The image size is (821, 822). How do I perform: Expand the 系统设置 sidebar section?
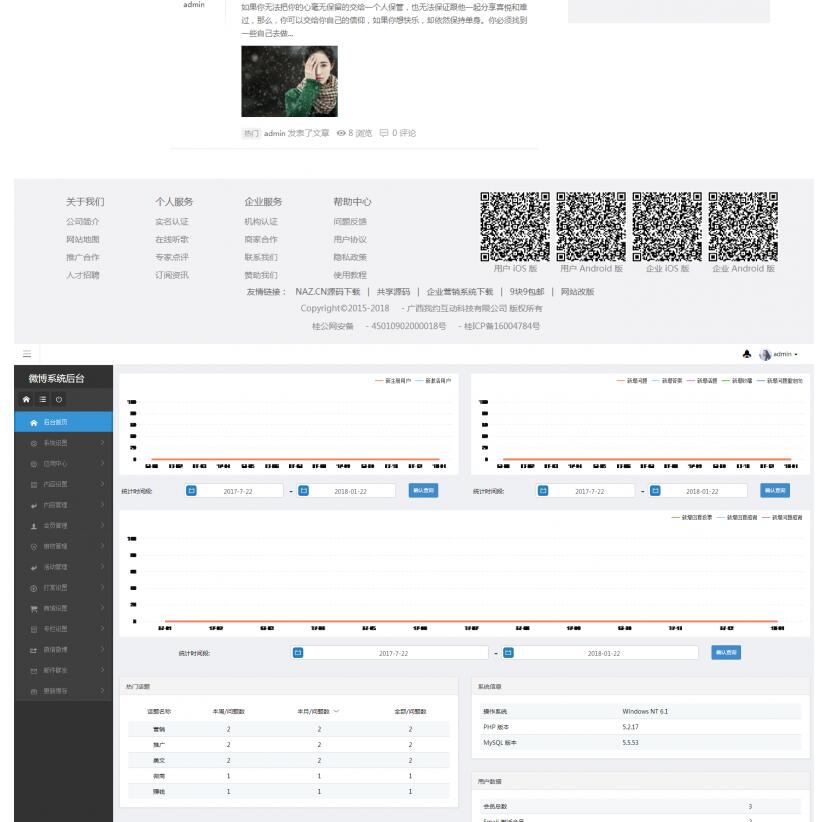[x=60, y=443]
